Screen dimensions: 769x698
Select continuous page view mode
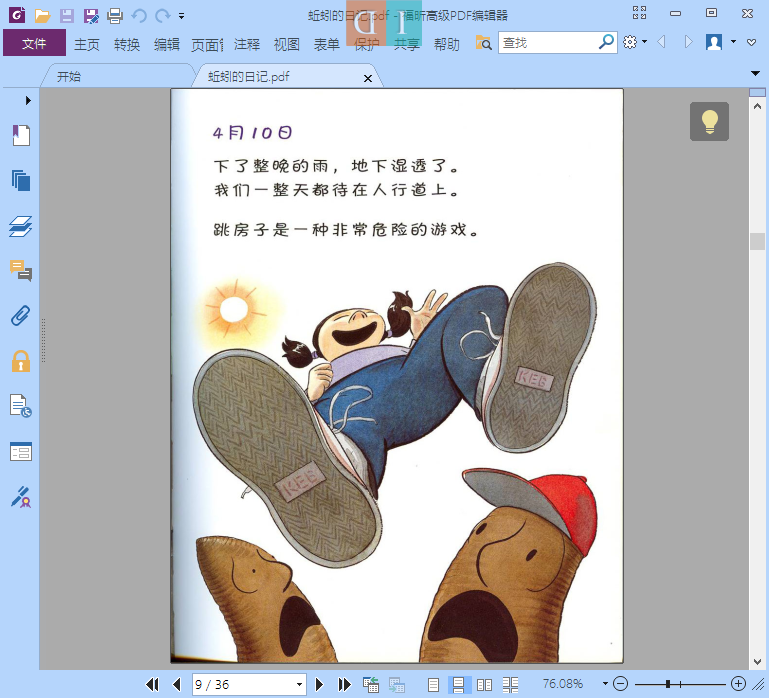tap(459, 684)
